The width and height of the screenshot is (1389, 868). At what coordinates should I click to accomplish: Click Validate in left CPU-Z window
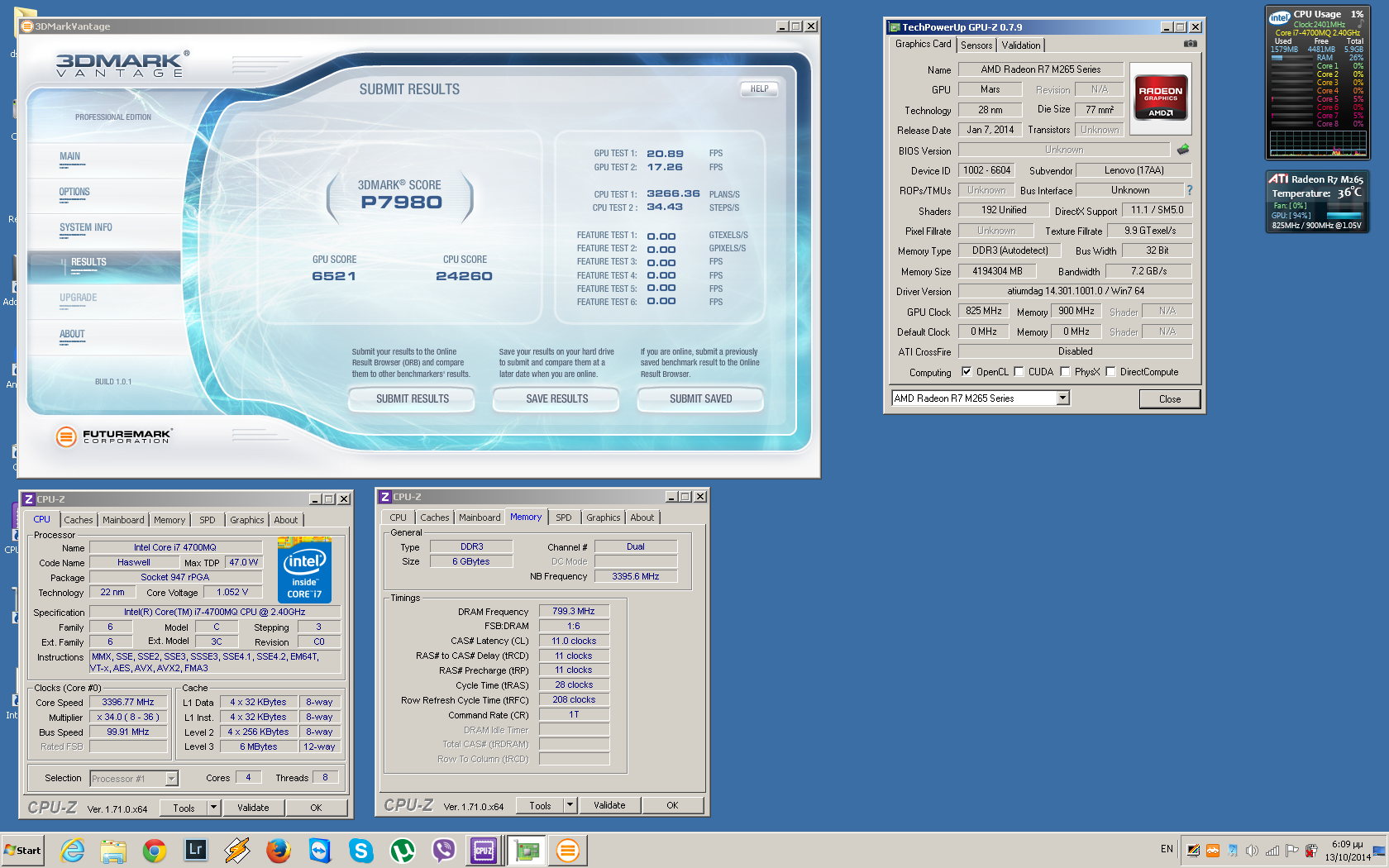(253, 808)
